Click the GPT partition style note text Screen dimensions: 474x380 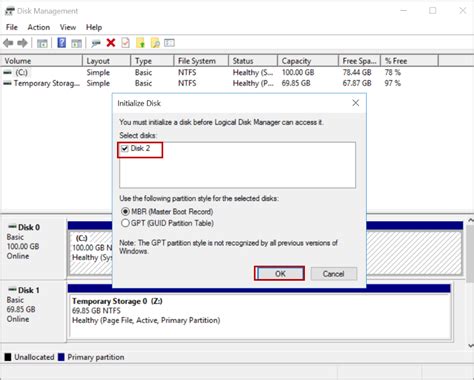pyautogui.click(x=228, y=247)
